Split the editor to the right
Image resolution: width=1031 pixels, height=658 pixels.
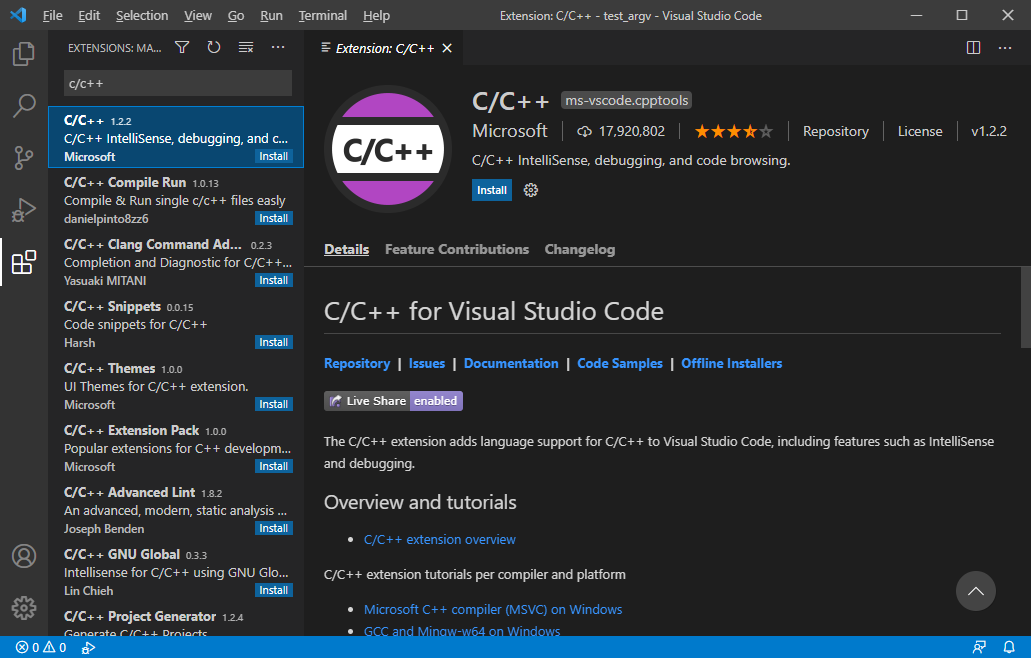point(973,47)
